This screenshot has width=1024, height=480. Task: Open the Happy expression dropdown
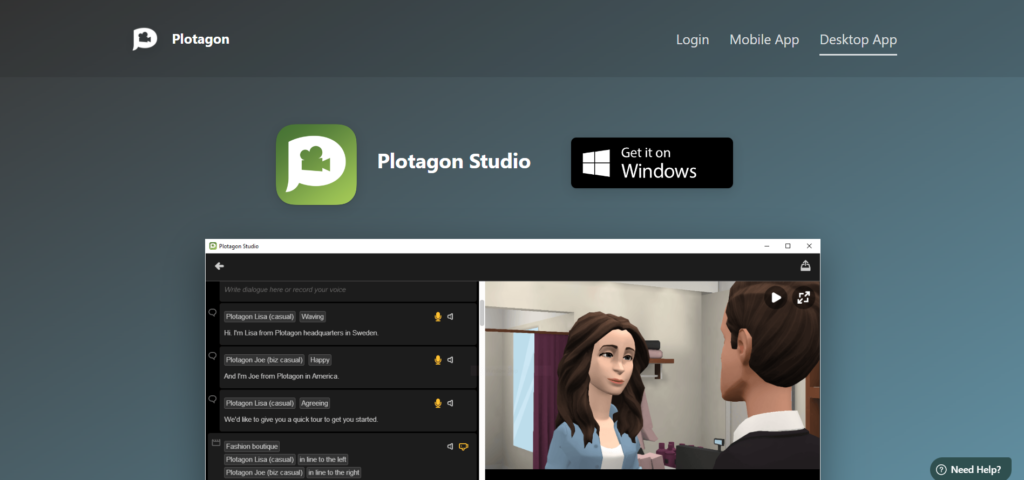pos(320,360)
